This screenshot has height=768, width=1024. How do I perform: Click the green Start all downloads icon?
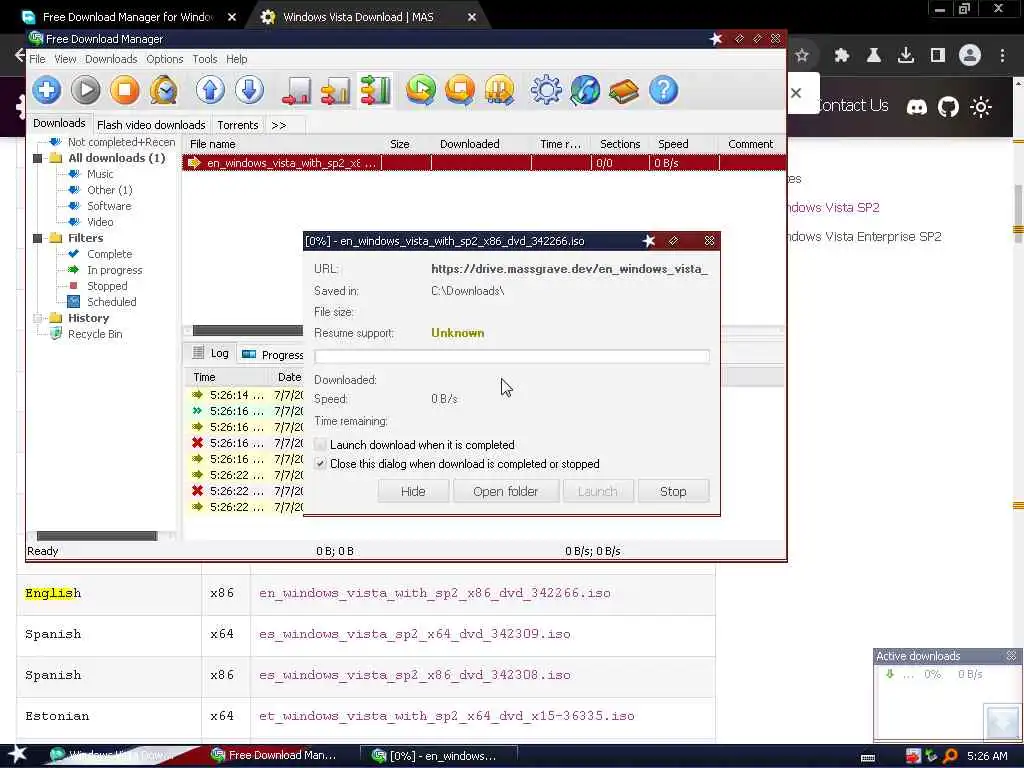tap(421, 89)
